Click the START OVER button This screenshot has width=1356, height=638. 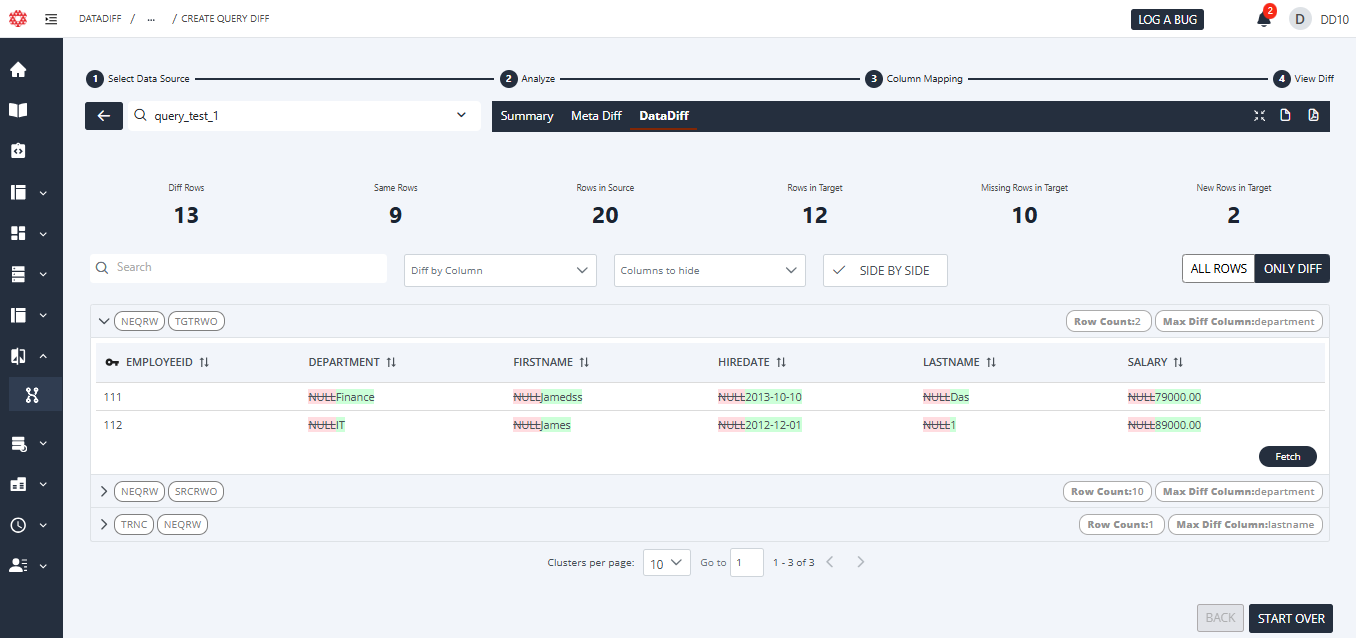click(x=1291, y=618)
